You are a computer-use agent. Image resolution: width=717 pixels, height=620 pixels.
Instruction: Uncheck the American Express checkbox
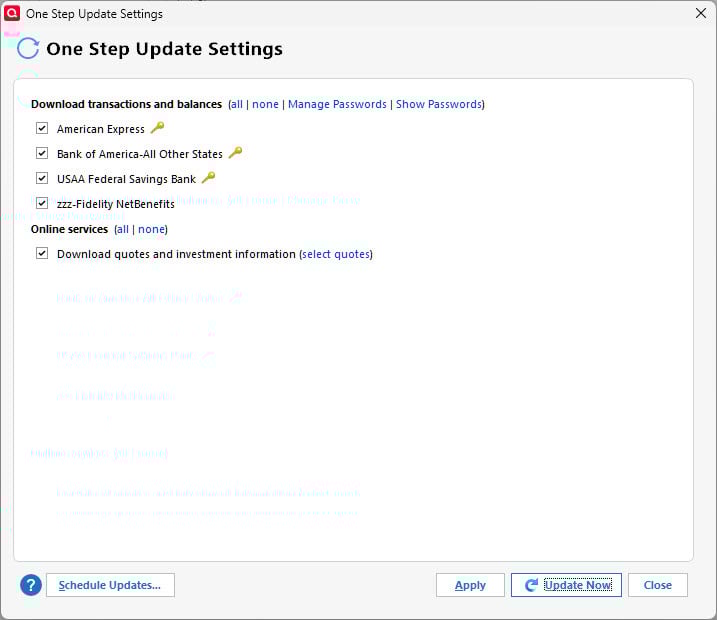pos(42,128)
